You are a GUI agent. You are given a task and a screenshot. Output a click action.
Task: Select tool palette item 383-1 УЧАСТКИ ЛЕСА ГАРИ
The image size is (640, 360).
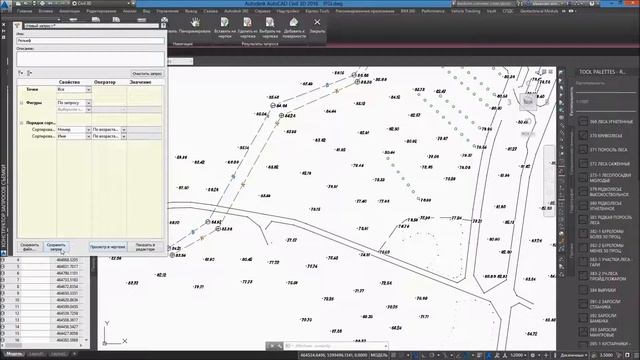pyautogui.click(x=606, y=262)
